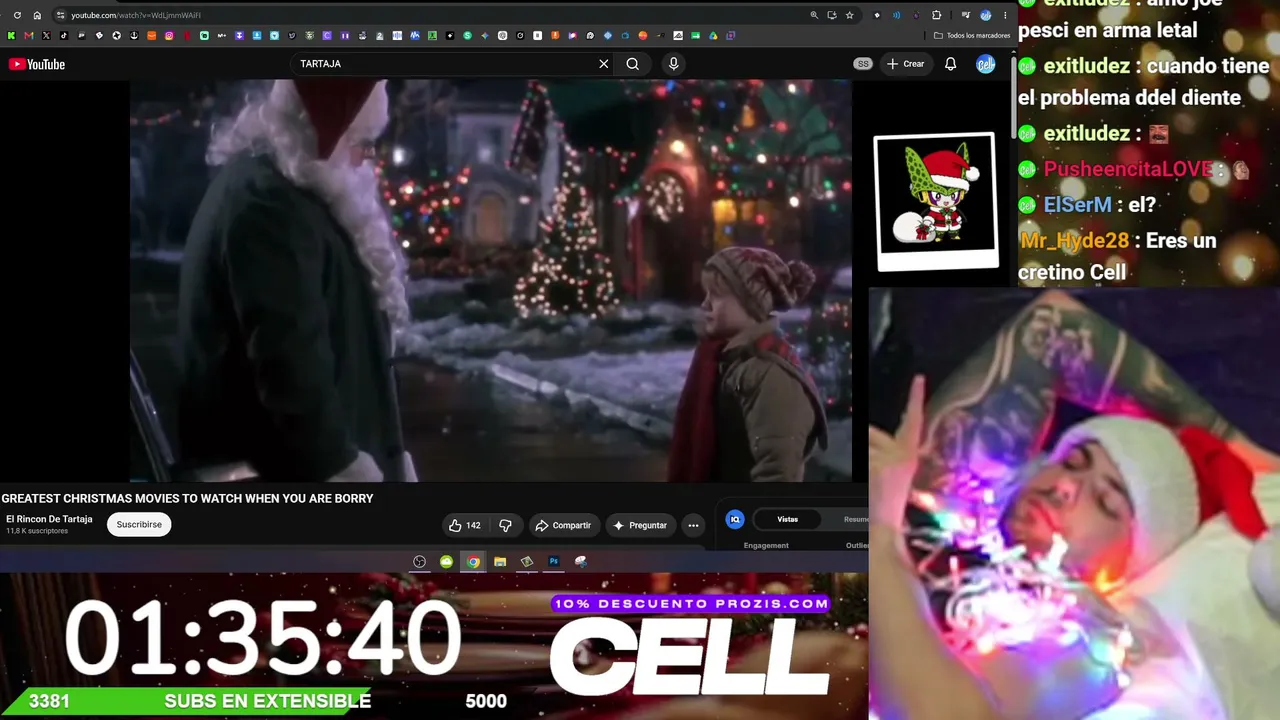Open the TikTok bookmark
This screenshot has width=1280, height=720.
tap(63, 36)
